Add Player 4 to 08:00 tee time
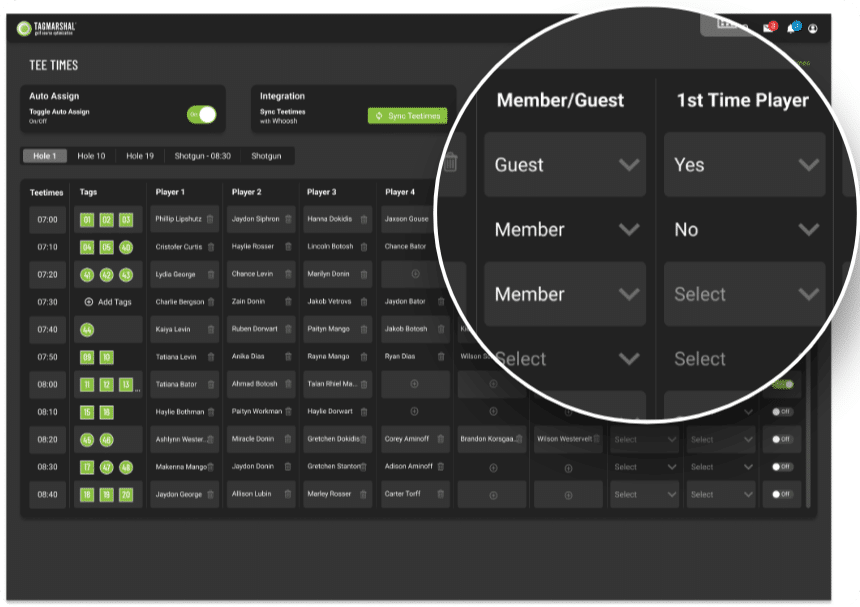 pos(415,383)
